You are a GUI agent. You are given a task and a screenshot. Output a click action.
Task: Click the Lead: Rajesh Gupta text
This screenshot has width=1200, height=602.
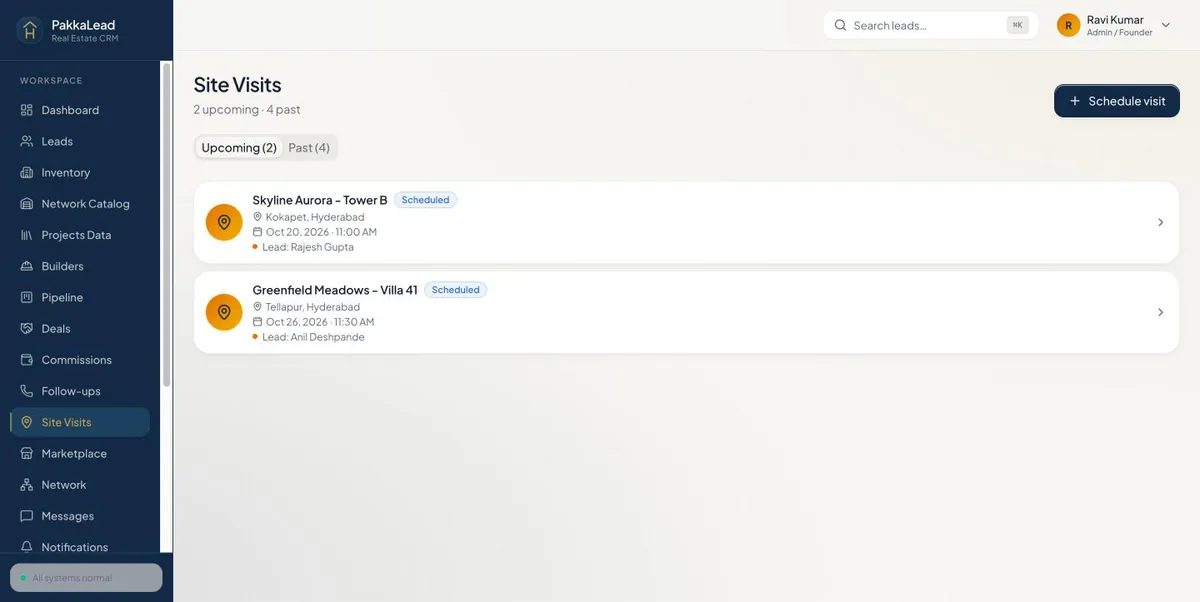click(x=308, y=247)
